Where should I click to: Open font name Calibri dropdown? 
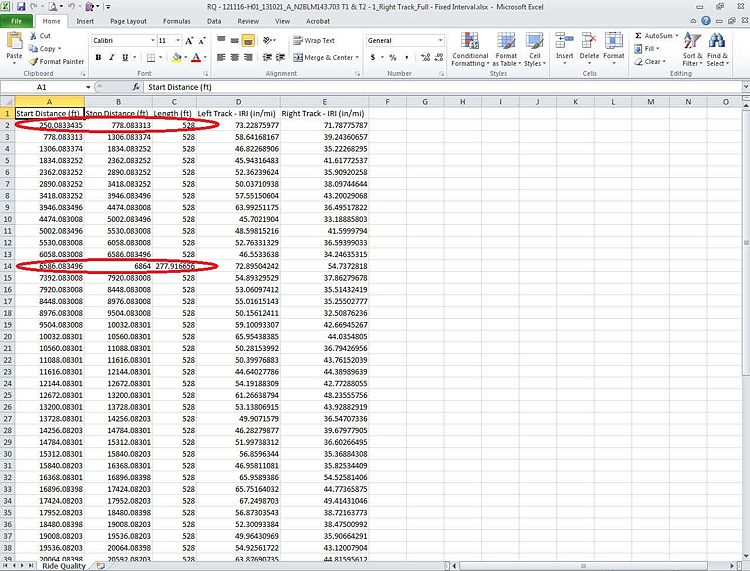point(153,41)
